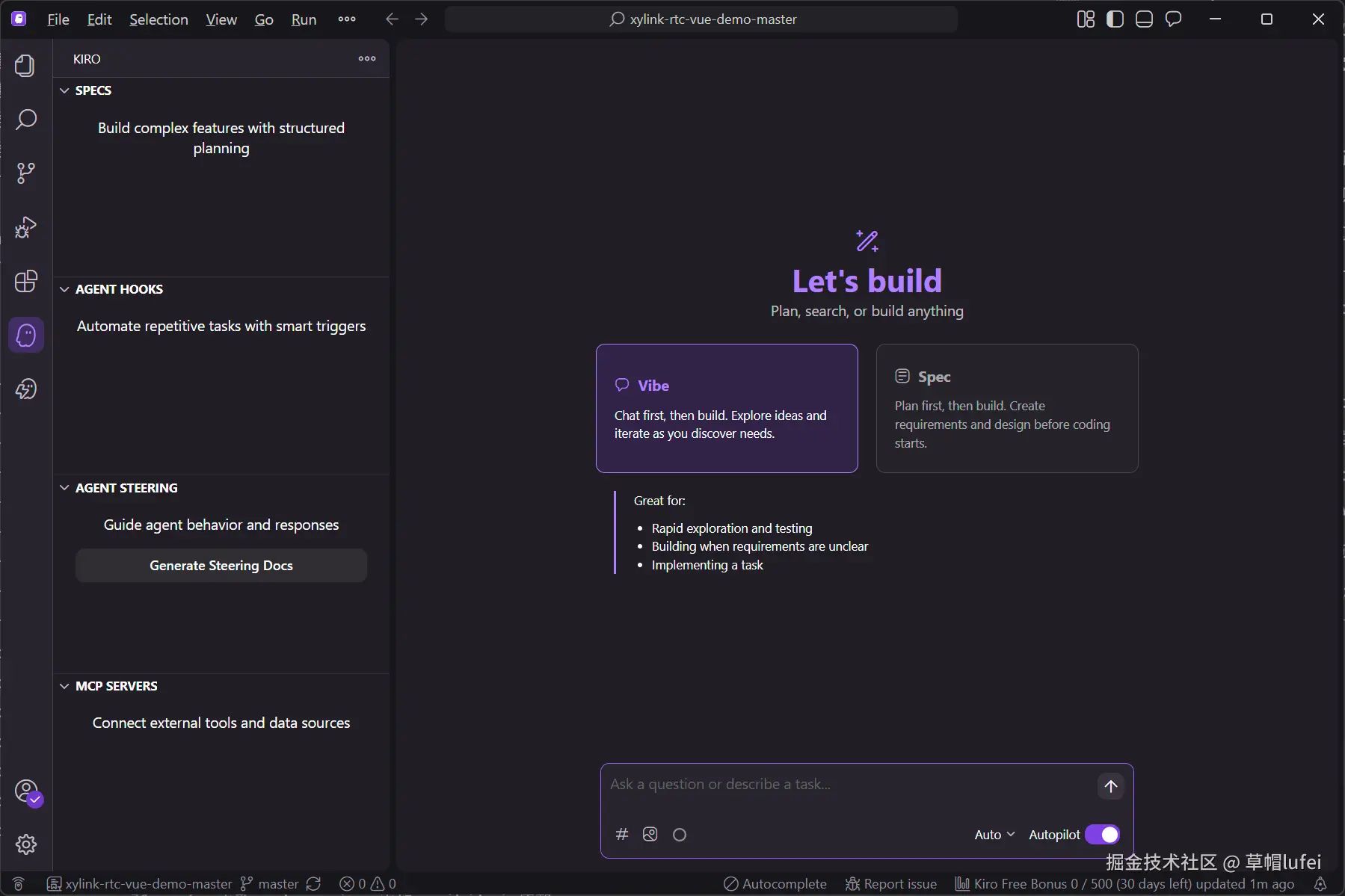The height and width of the screenshot is (896, 1345).
Task: Open the customize layout icon
Action: click(x=1086, y=19)
